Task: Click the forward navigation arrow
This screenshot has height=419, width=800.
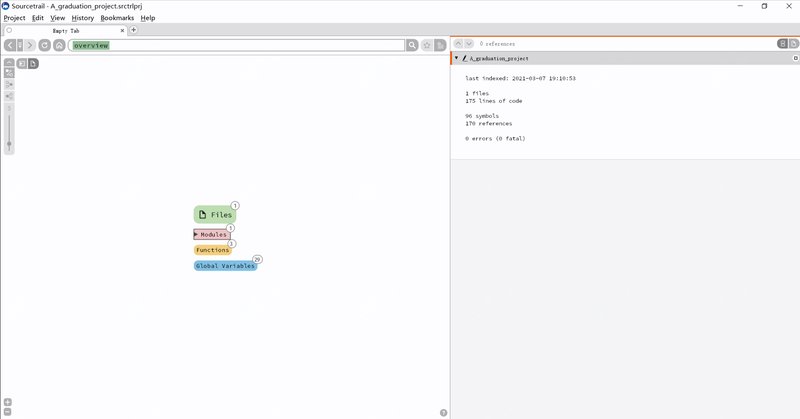Action: [30, 45]
